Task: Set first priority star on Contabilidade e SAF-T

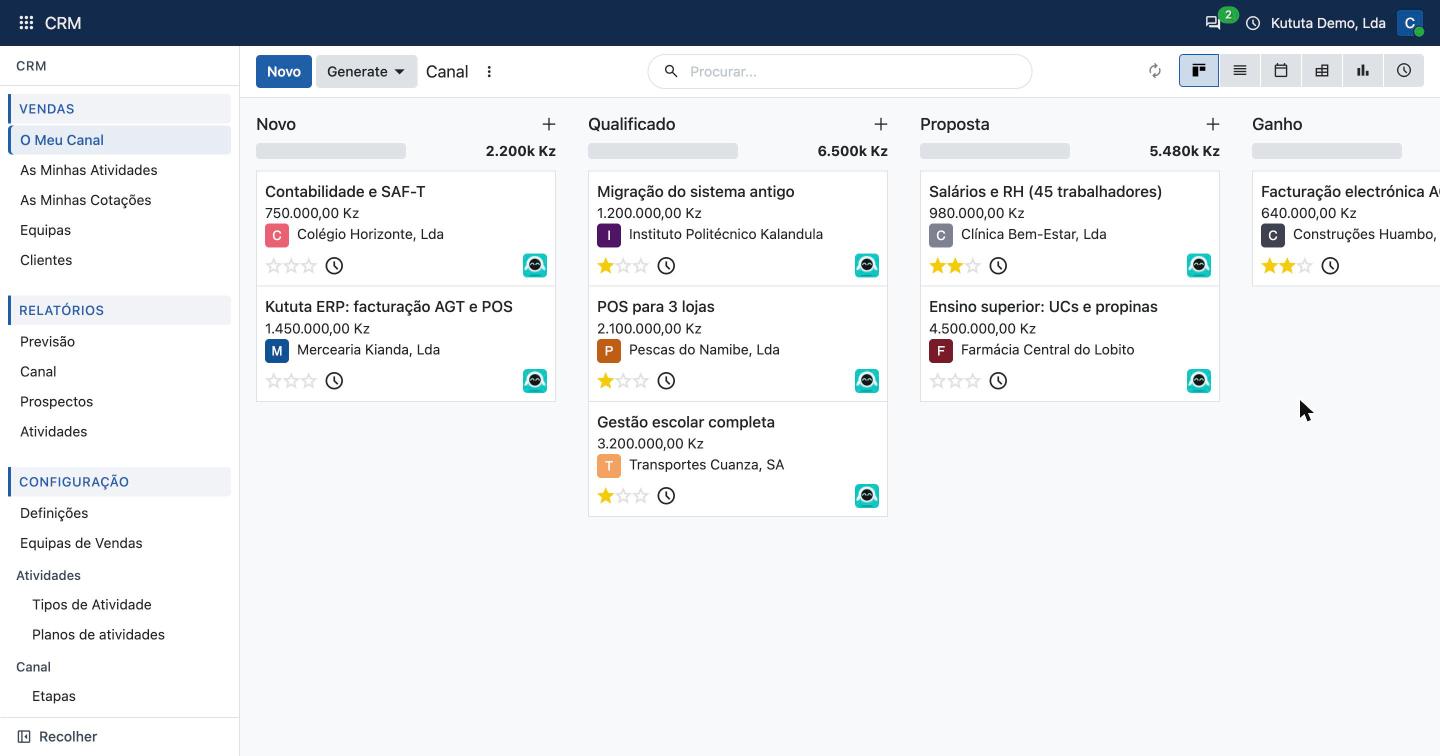Action: click(273, 266)
